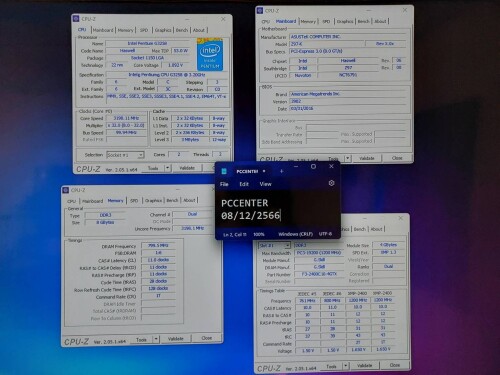The width and height of the screenshot is (500, 375).
Task: Click Validate button in Mainboard window
Action: 367,158
